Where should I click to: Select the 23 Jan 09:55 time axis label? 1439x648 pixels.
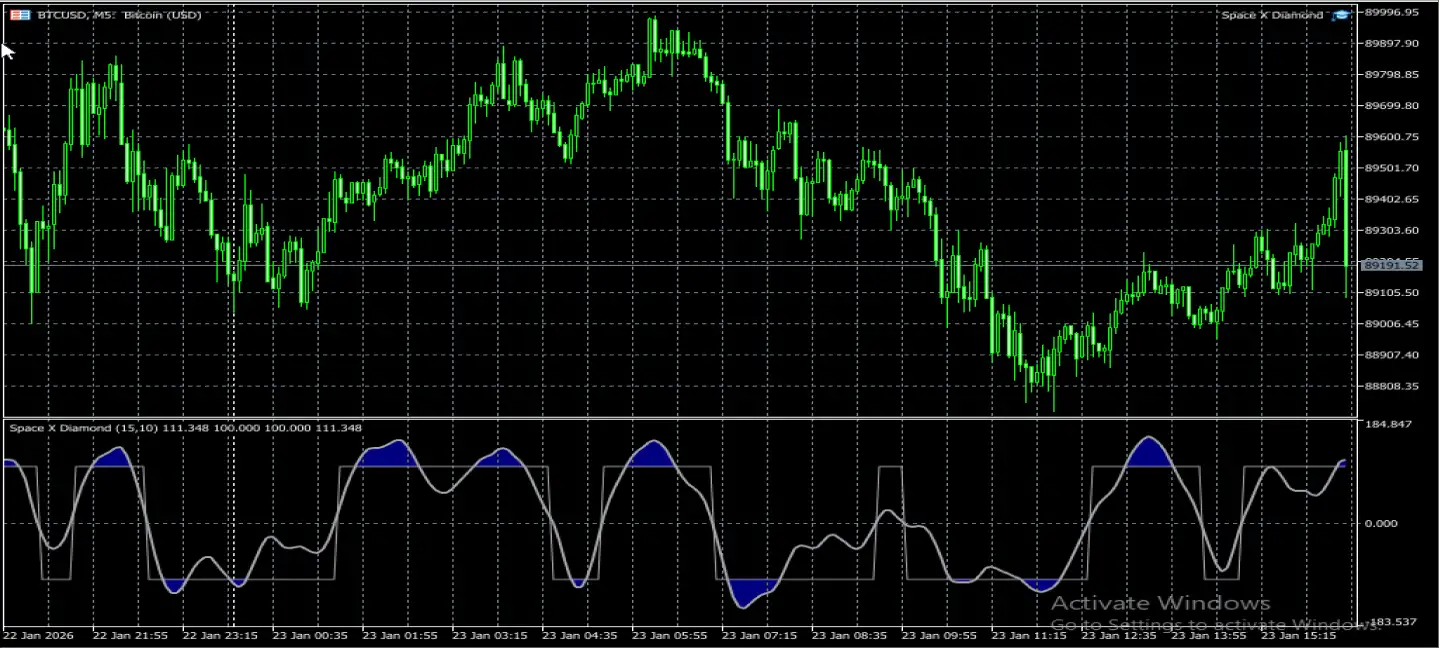[x=940, y=636]
